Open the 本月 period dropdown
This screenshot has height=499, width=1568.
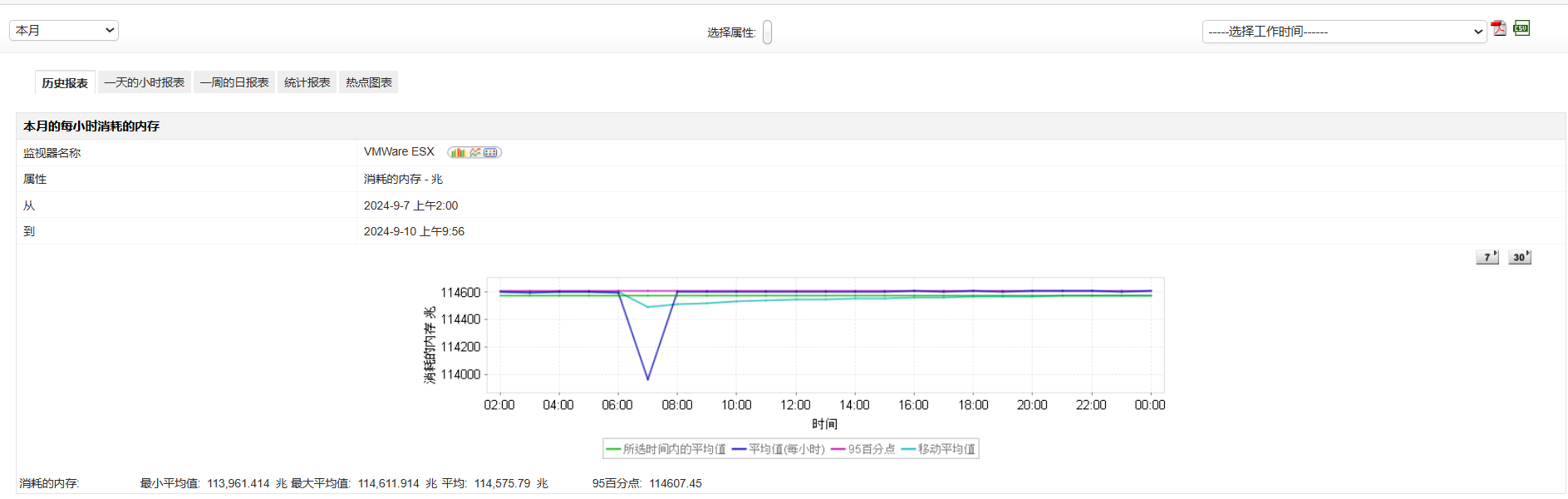64,30
